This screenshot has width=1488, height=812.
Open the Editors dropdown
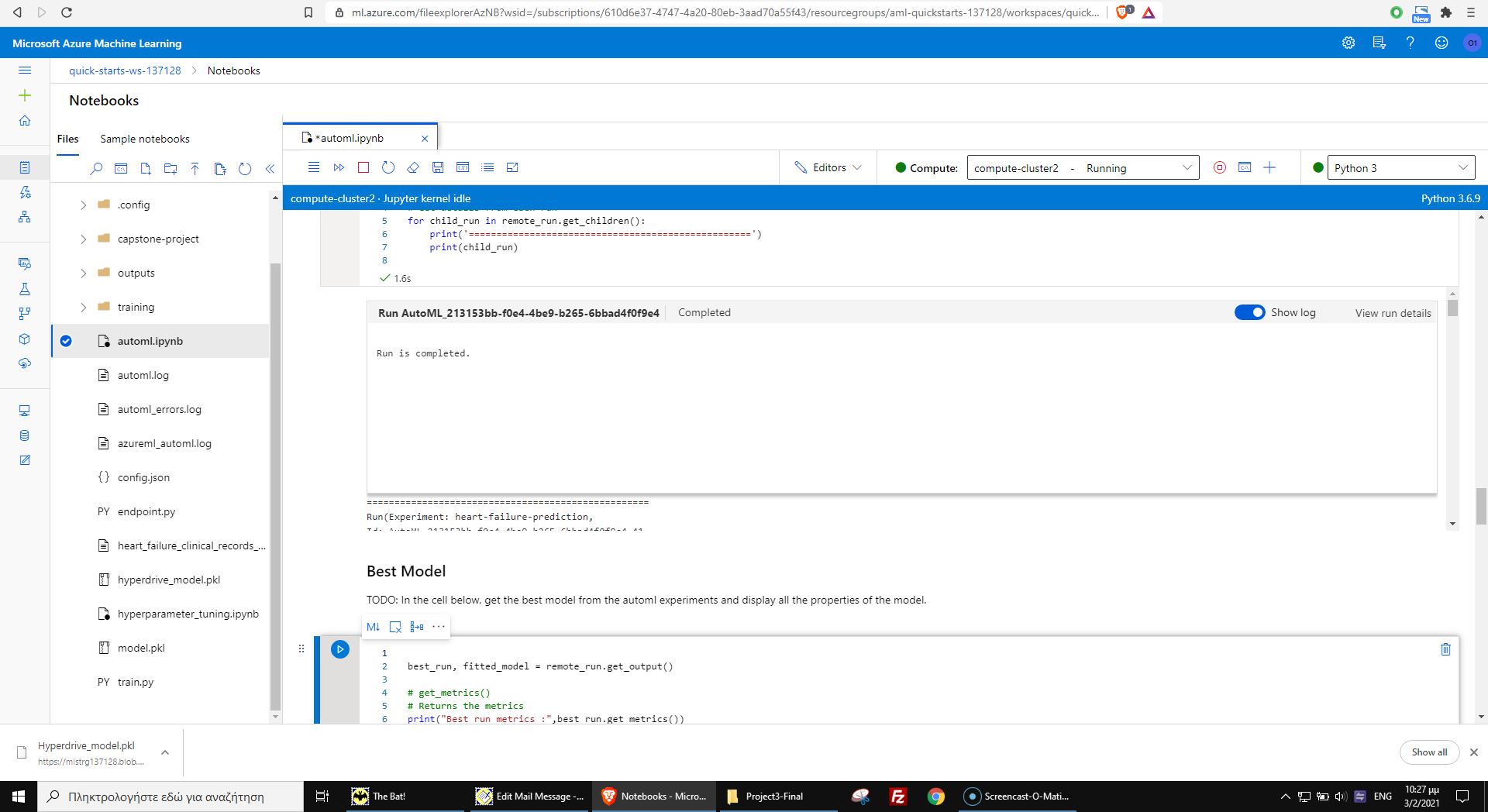828,167
